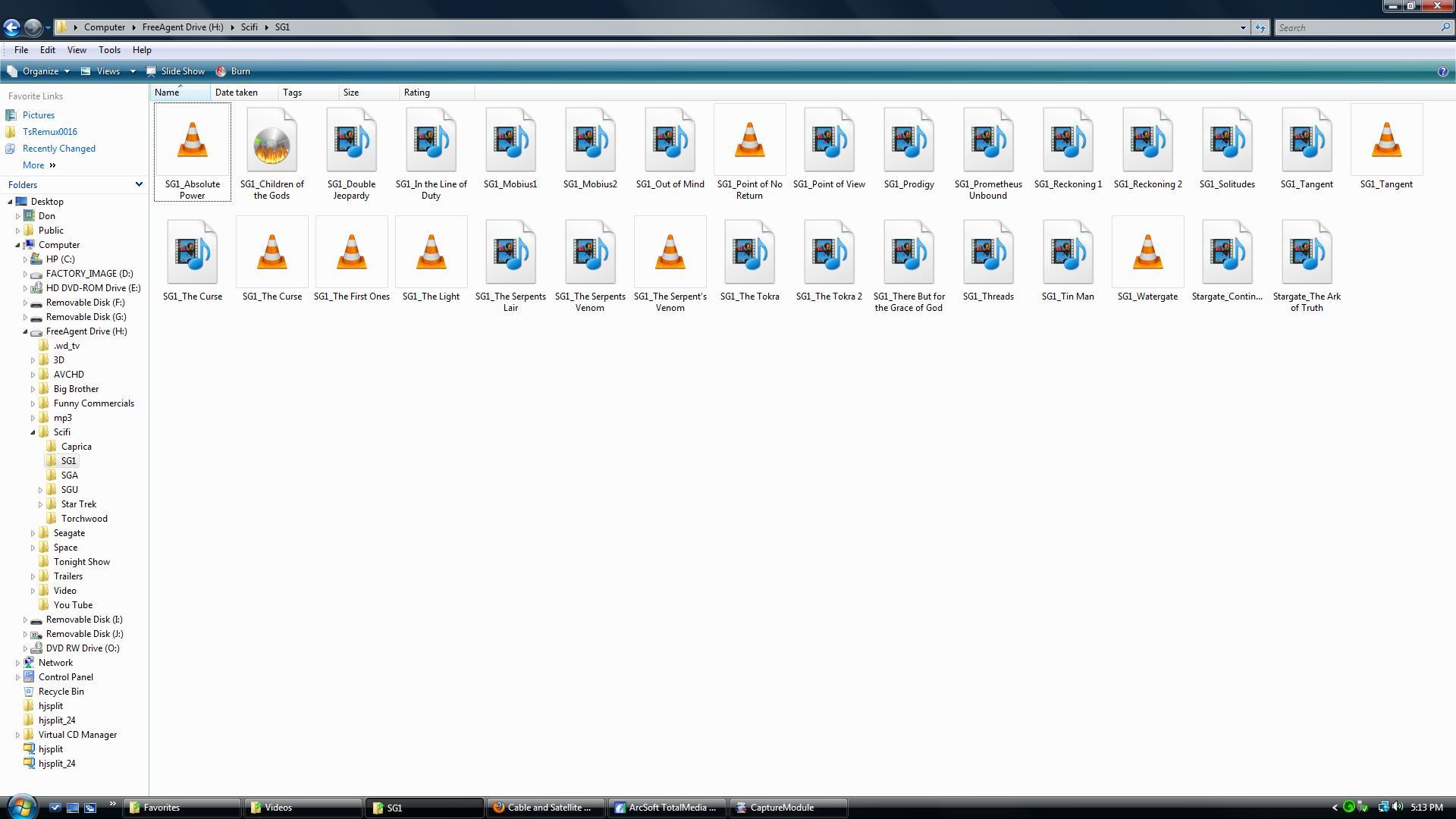The height and width of the screenshot is (819, 1456).
Task: Open the Recently Changed favorite link
Action: pyautogui.click(x=58, y=149)
